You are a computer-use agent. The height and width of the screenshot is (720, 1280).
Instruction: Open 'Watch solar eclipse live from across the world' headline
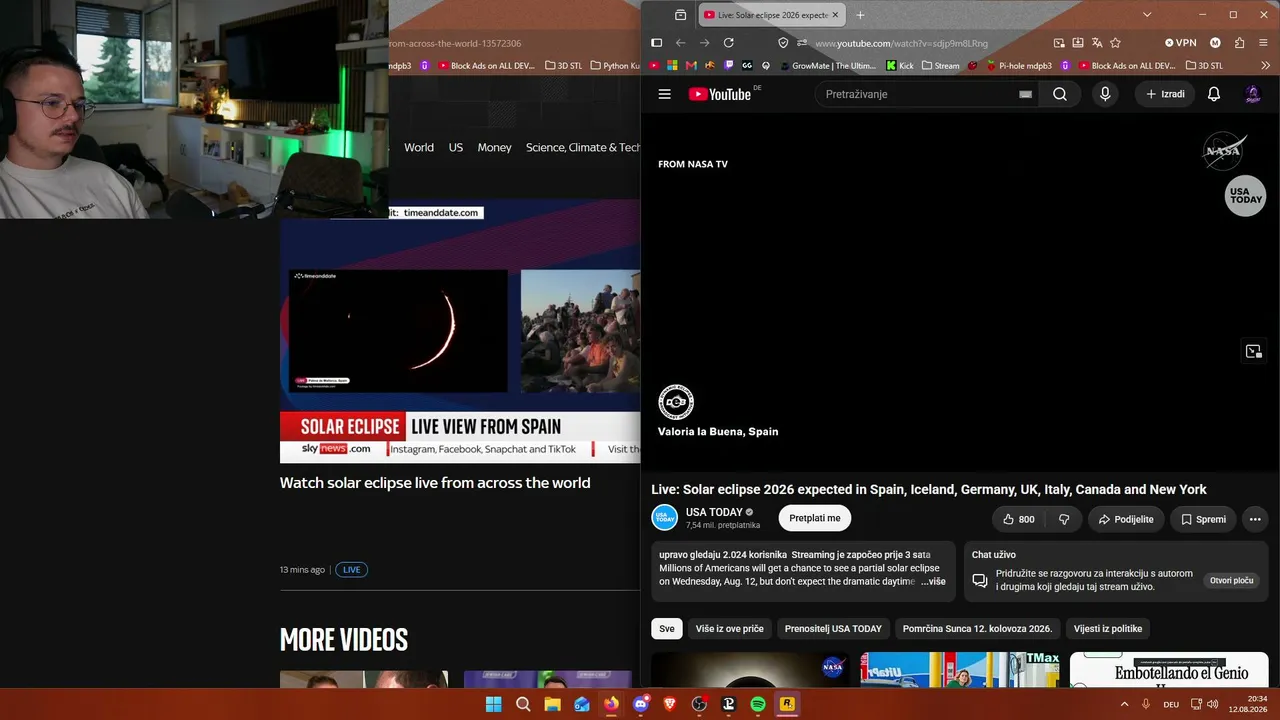point(435,483)
